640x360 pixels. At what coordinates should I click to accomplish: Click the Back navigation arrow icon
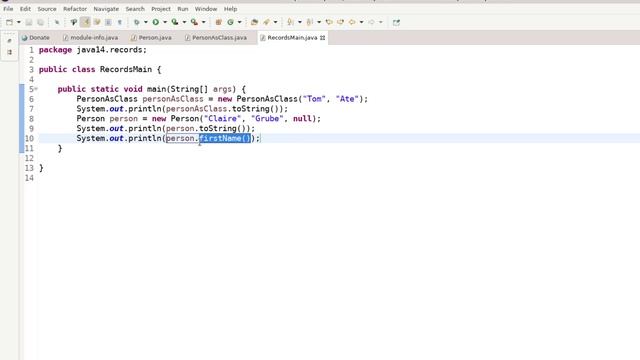click(352, 22)
